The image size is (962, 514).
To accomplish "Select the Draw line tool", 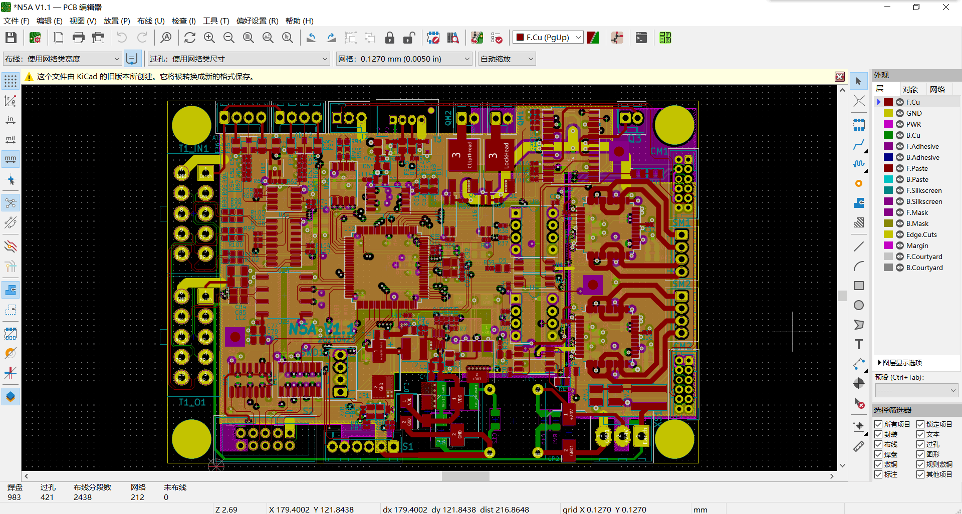I will 859,245.
